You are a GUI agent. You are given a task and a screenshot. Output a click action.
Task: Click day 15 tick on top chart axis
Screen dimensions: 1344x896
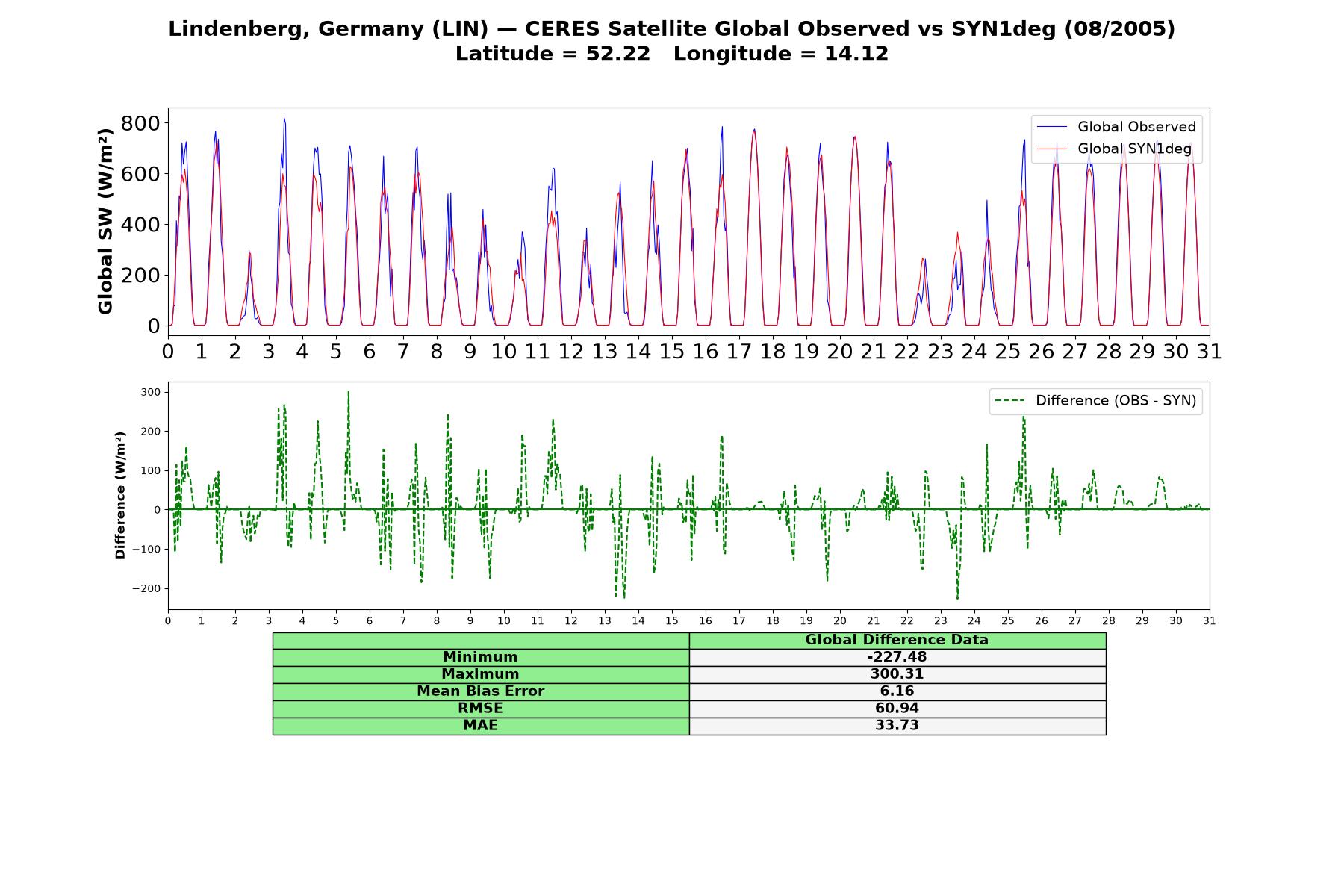coord(671,352)
